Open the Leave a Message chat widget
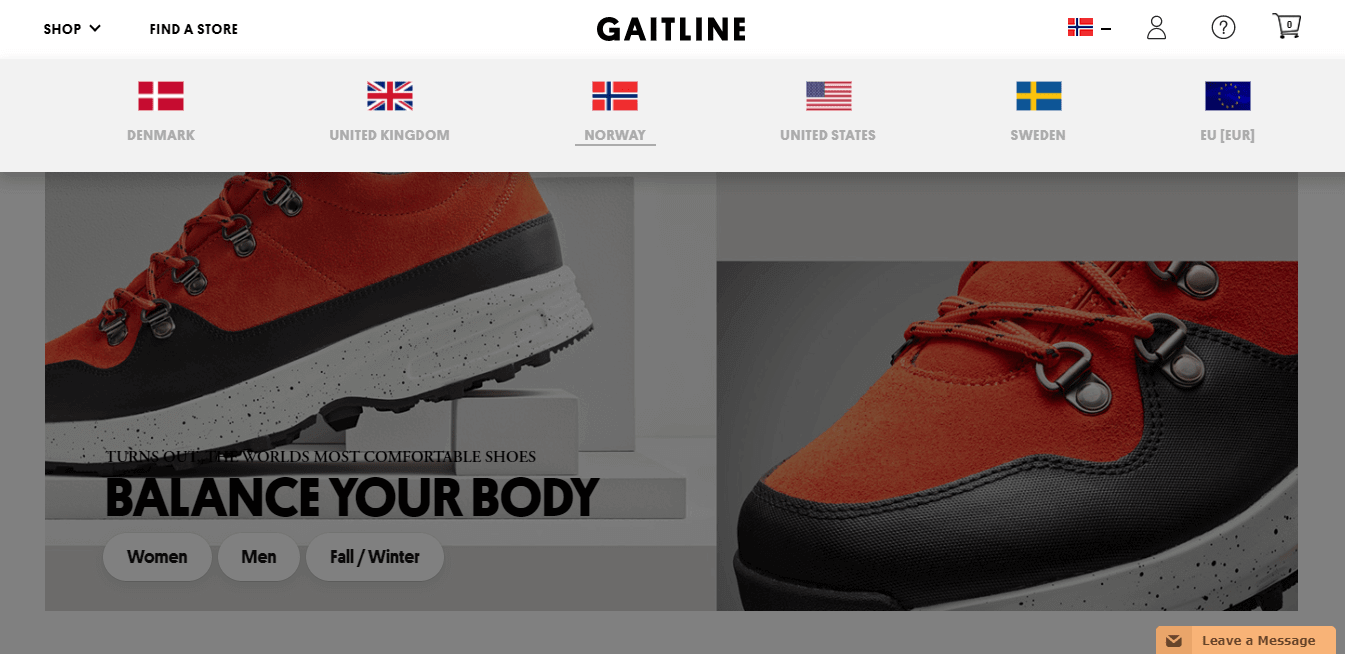 point(1246,640)
